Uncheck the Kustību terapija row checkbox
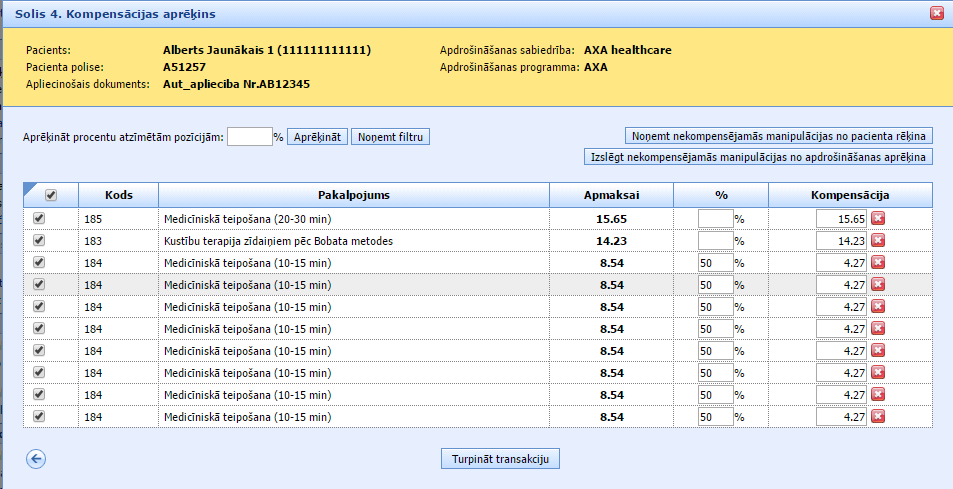The height and width of the screenshot is (489, 953). pyautogui.click(x=40, y=240)
